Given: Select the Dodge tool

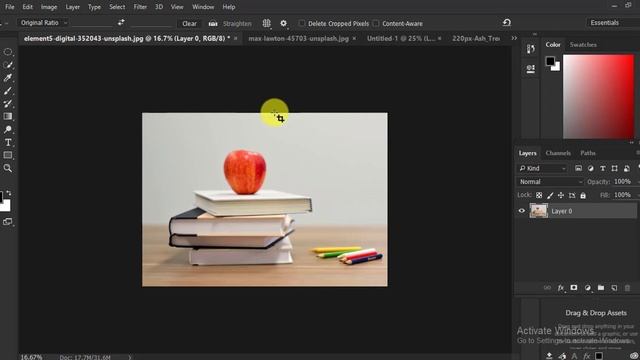Looking at the screenshot, I should pos(8,129).
